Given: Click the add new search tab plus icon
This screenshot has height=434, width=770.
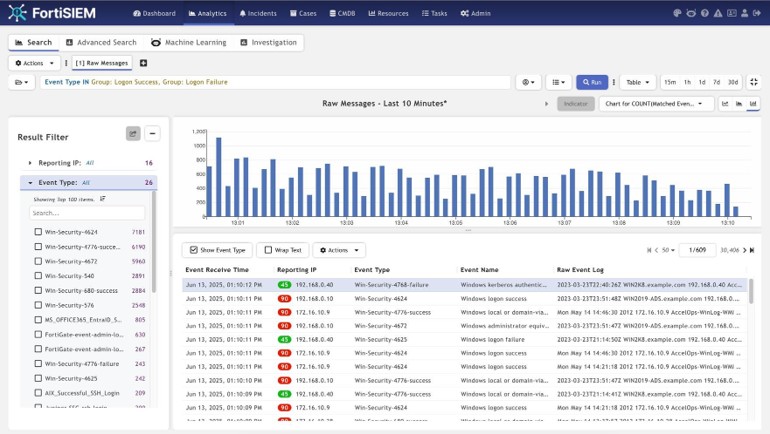Looking at the screenshot, I should click(143, 63).
